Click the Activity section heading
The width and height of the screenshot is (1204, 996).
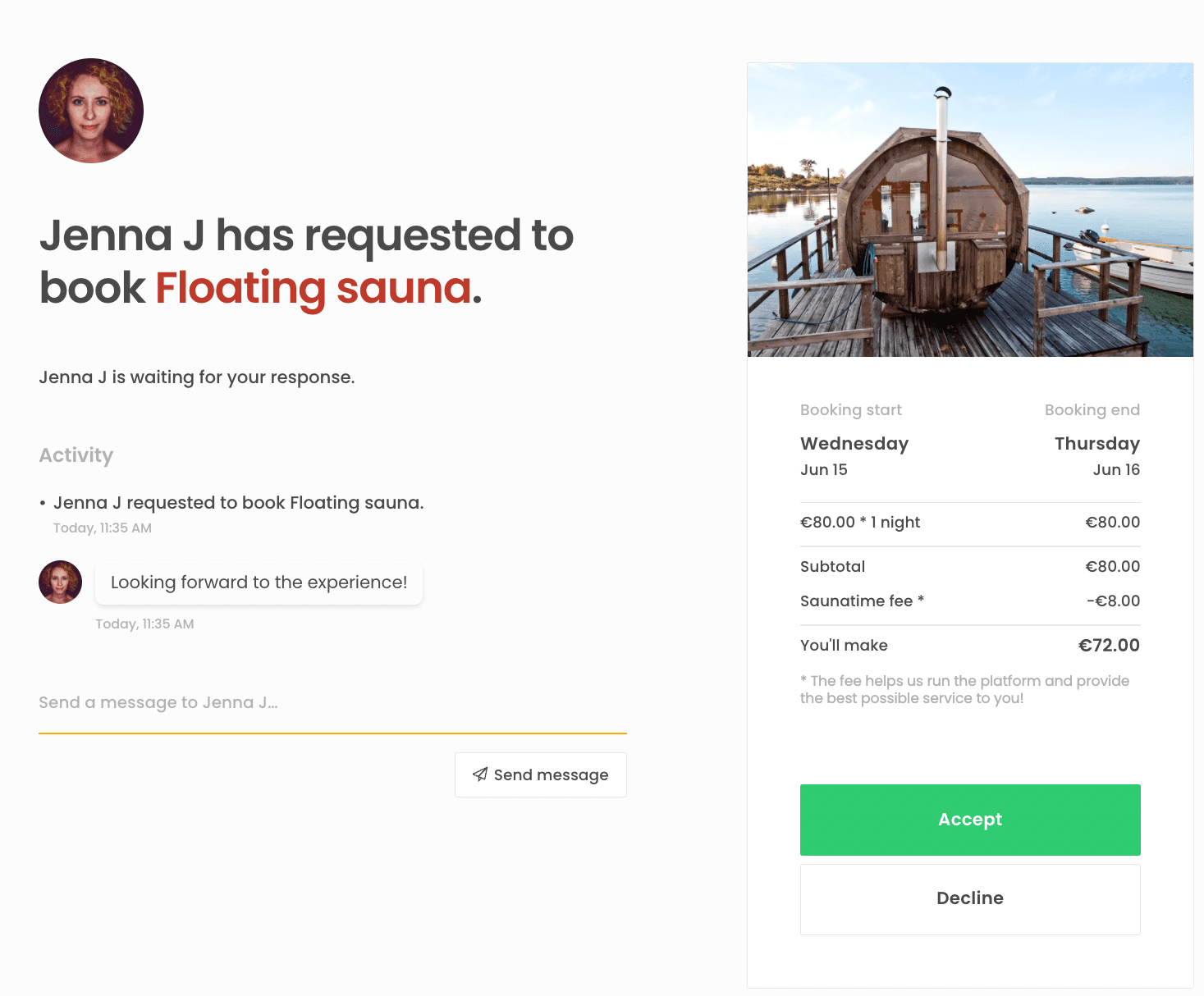coord(76,455)
